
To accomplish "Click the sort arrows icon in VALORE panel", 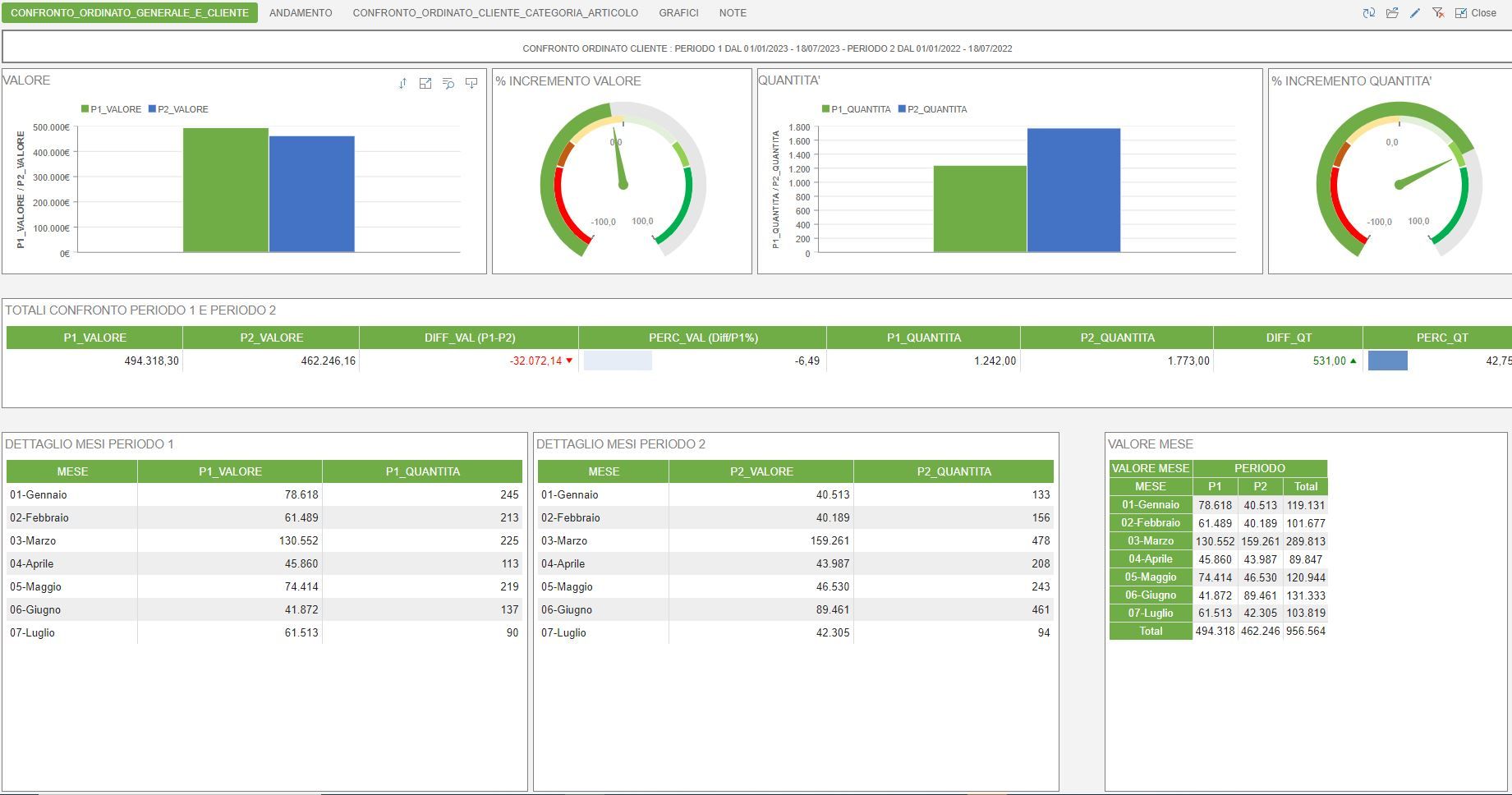I will click(402, 84).
